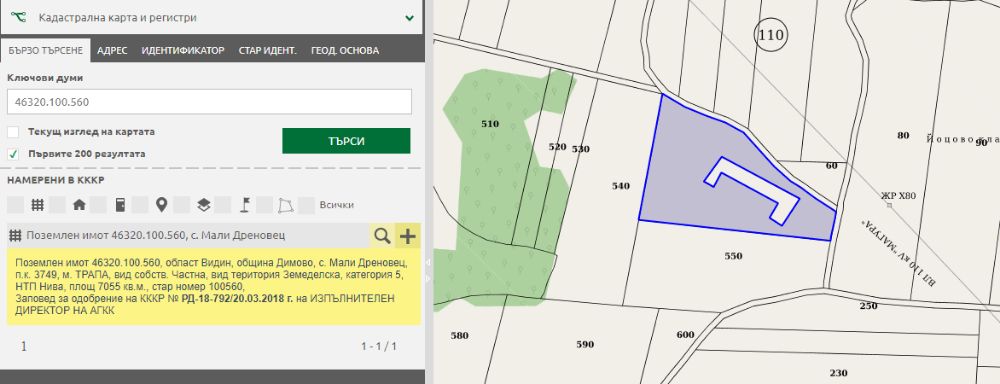Image resolution: width=1000 pixels, height=384 pixels.
Task: Filter results by self-contained units door icon
Action: 120,205
